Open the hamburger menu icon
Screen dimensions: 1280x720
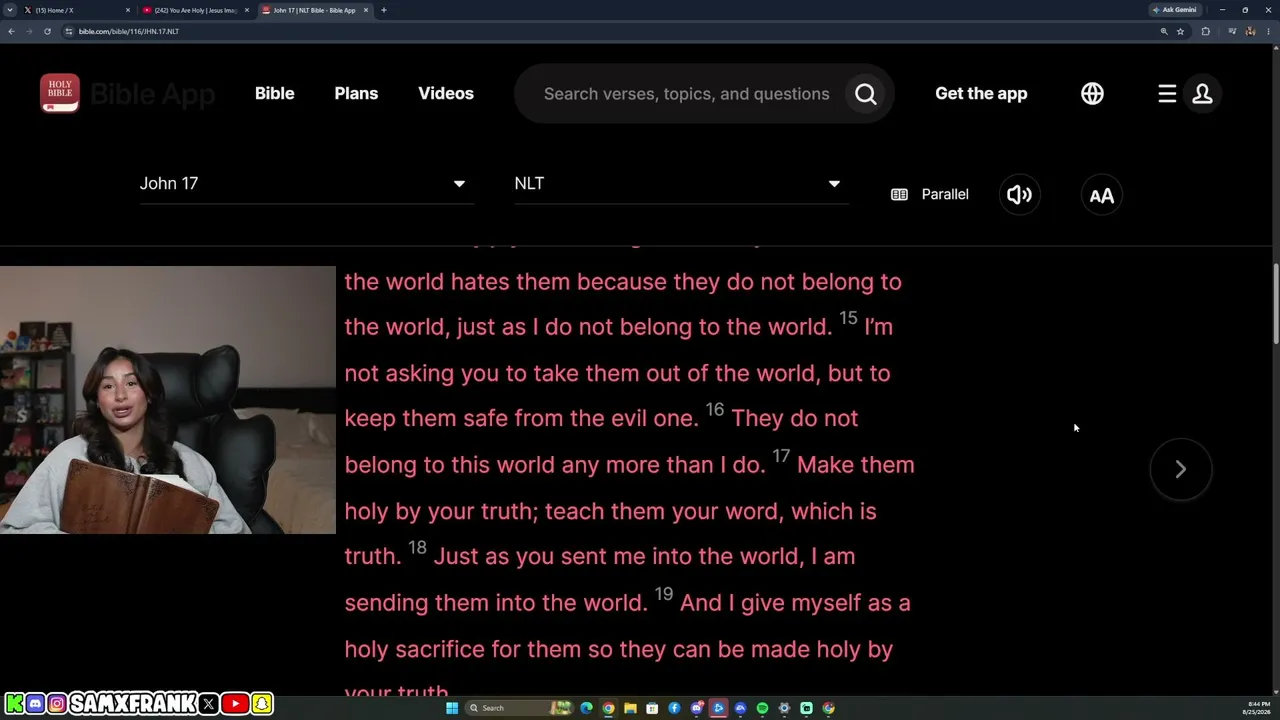1167,93
